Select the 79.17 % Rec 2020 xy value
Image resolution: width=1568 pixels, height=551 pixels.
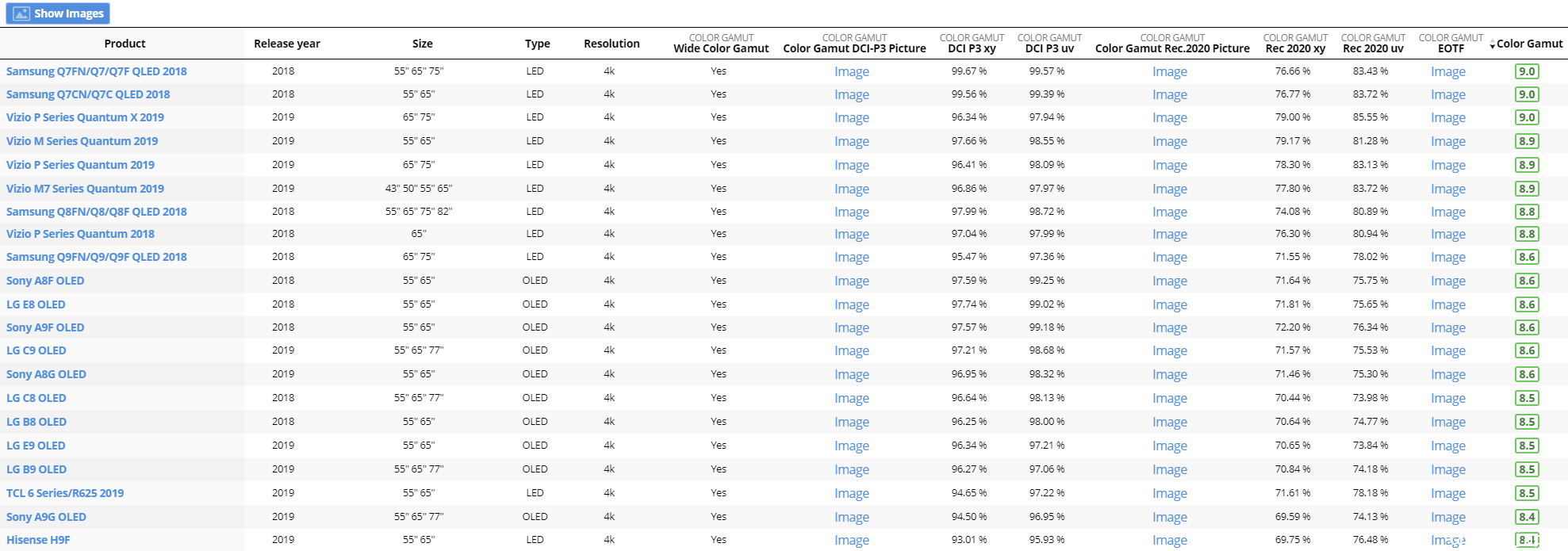[x=1293, y=141]
